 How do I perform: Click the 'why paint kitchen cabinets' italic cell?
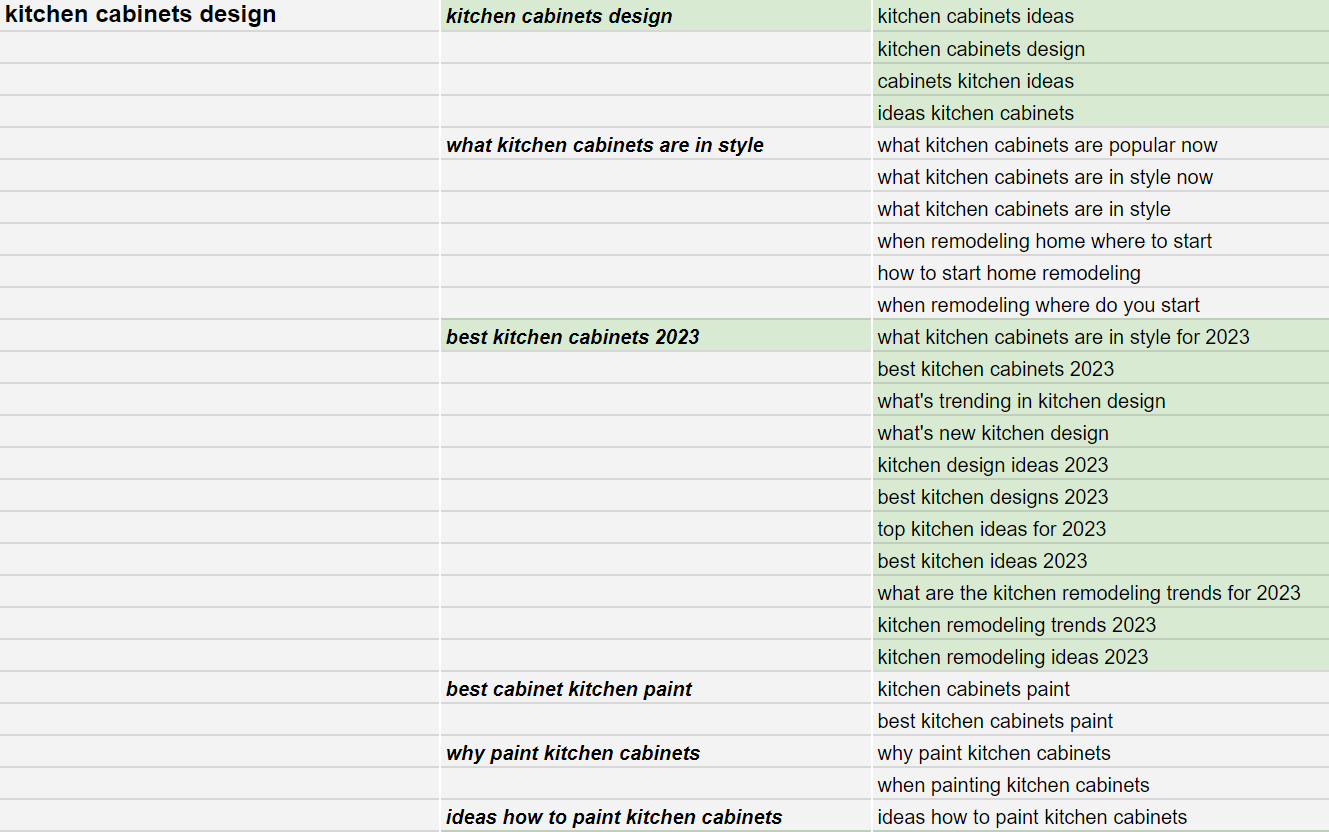(656, 752)
